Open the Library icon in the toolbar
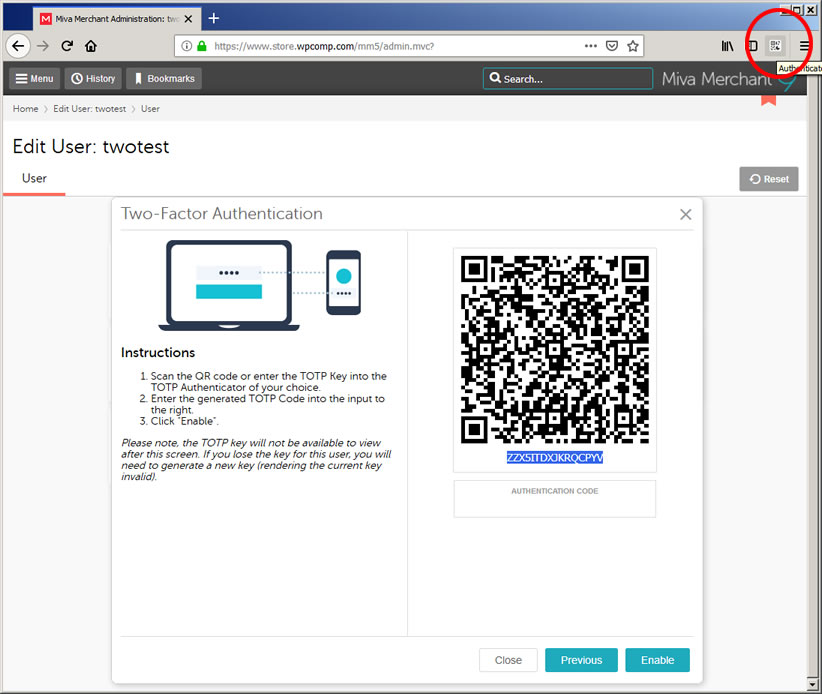 point(727,46)
